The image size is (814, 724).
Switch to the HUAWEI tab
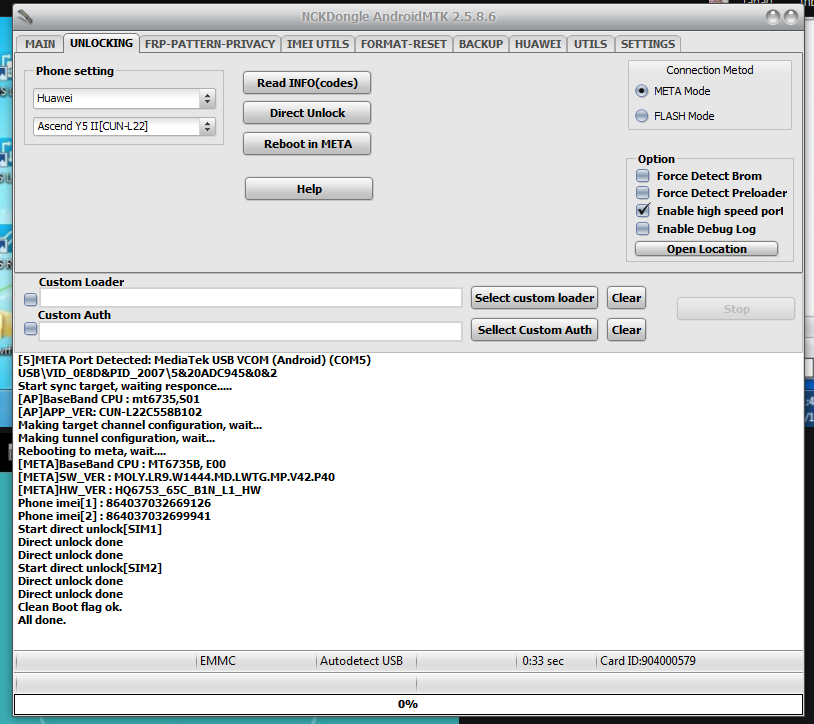click(x=538, y=44)
